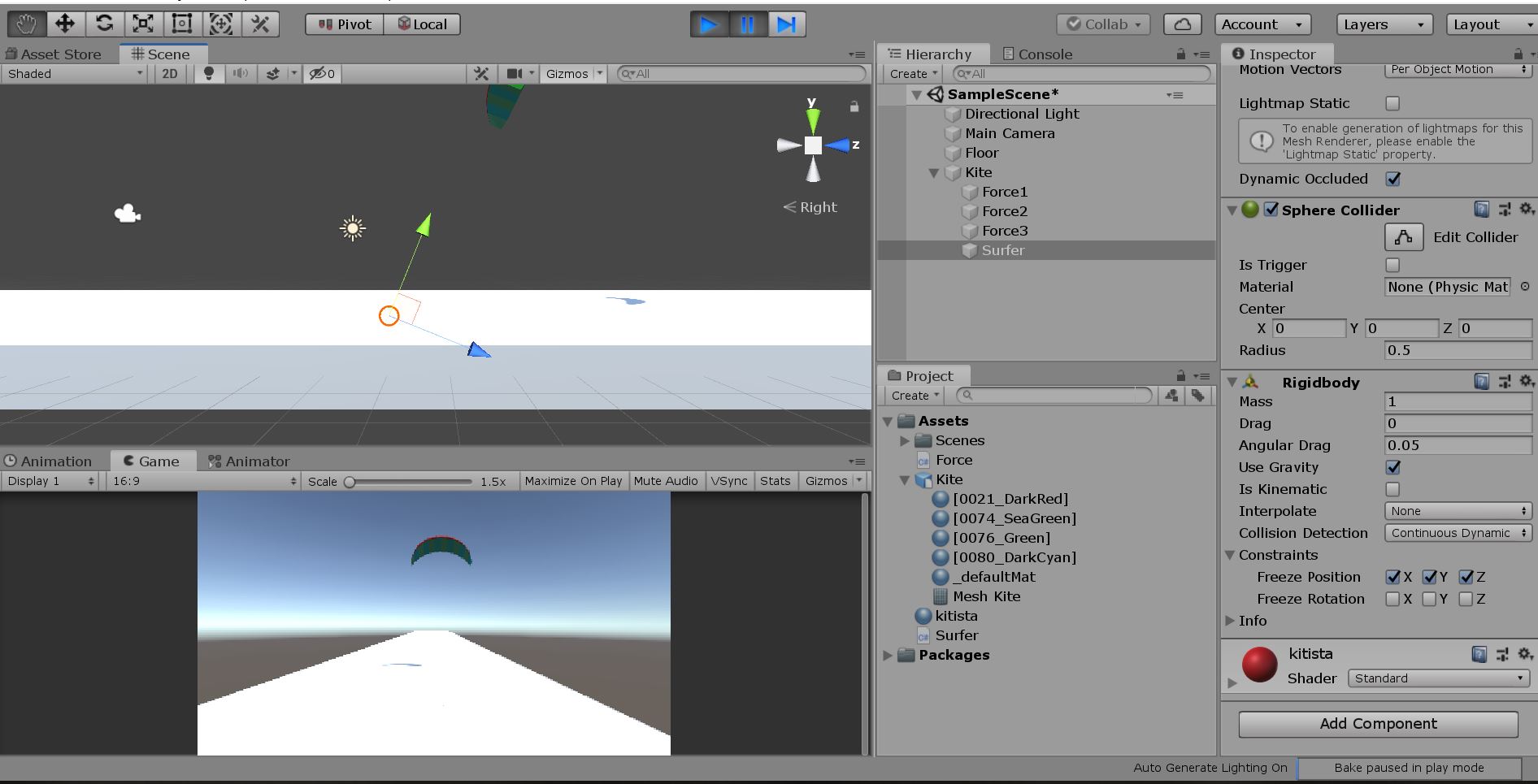Image resolution: width=1538 pixels, height=784 pixels.
Task: Toggle Pivot handle position button
Action: tap(345, 24)
